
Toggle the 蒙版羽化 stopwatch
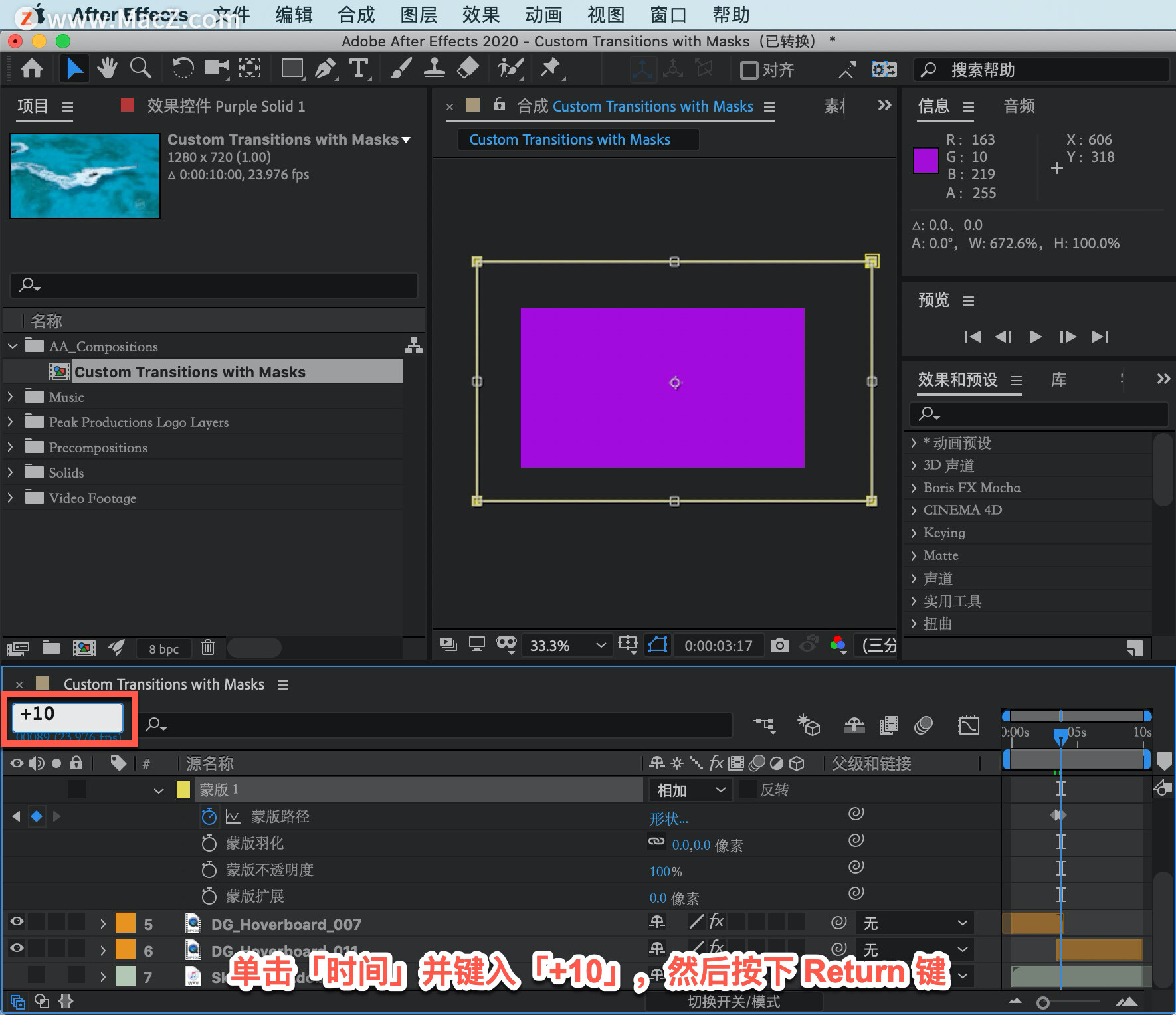(209, 843)
